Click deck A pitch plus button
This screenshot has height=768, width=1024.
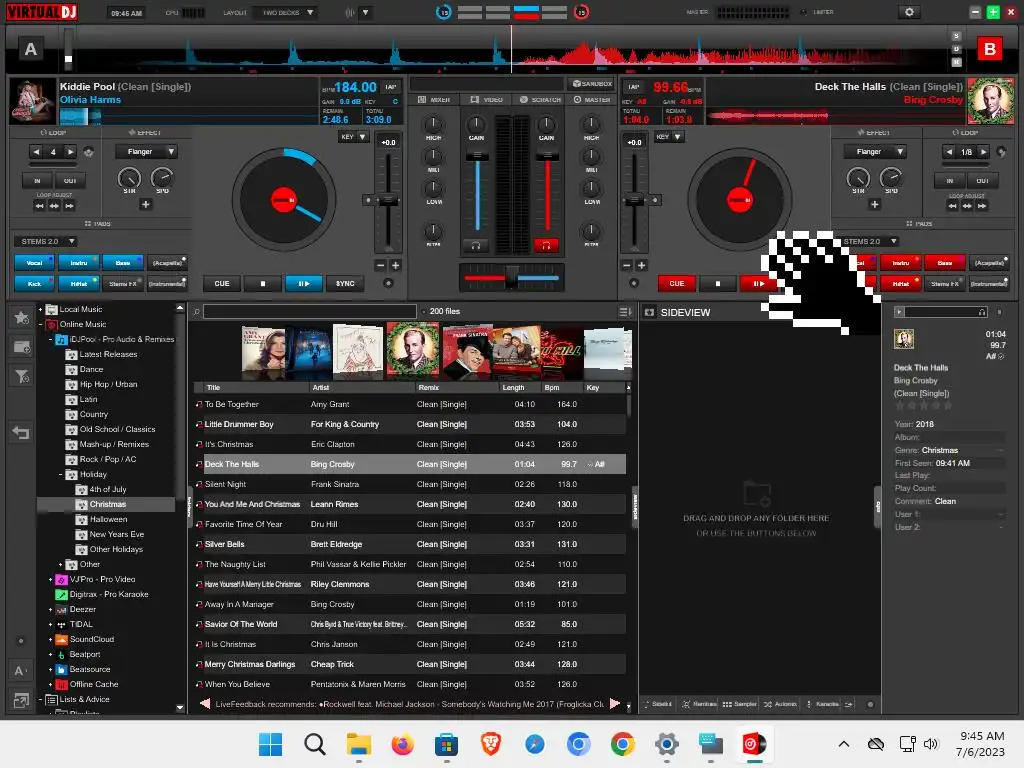396,265
